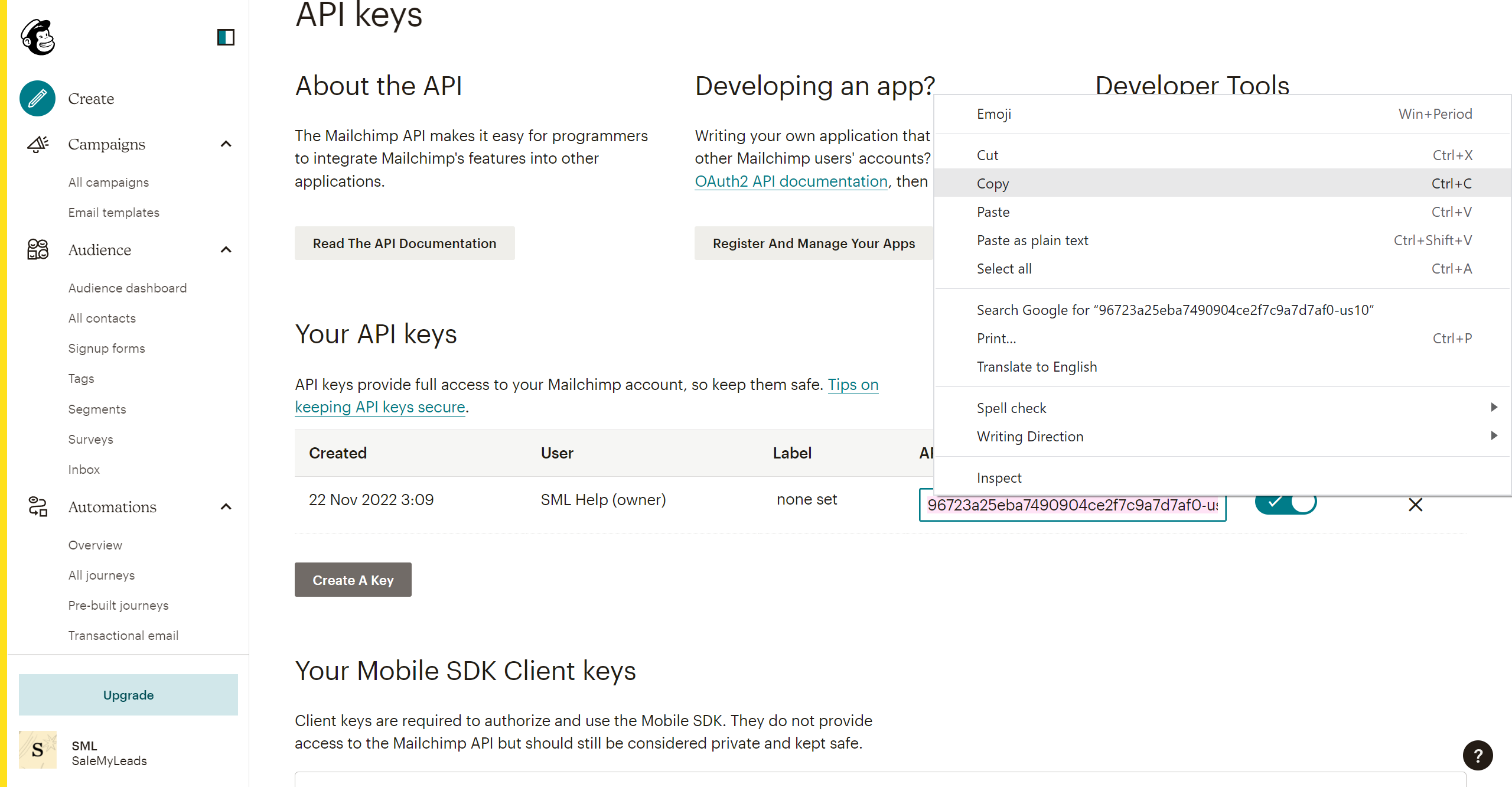The height and width of the screenshot is (787, 1512).
Task: Choose Inspect in the context menu
Action: point(1223,477)
